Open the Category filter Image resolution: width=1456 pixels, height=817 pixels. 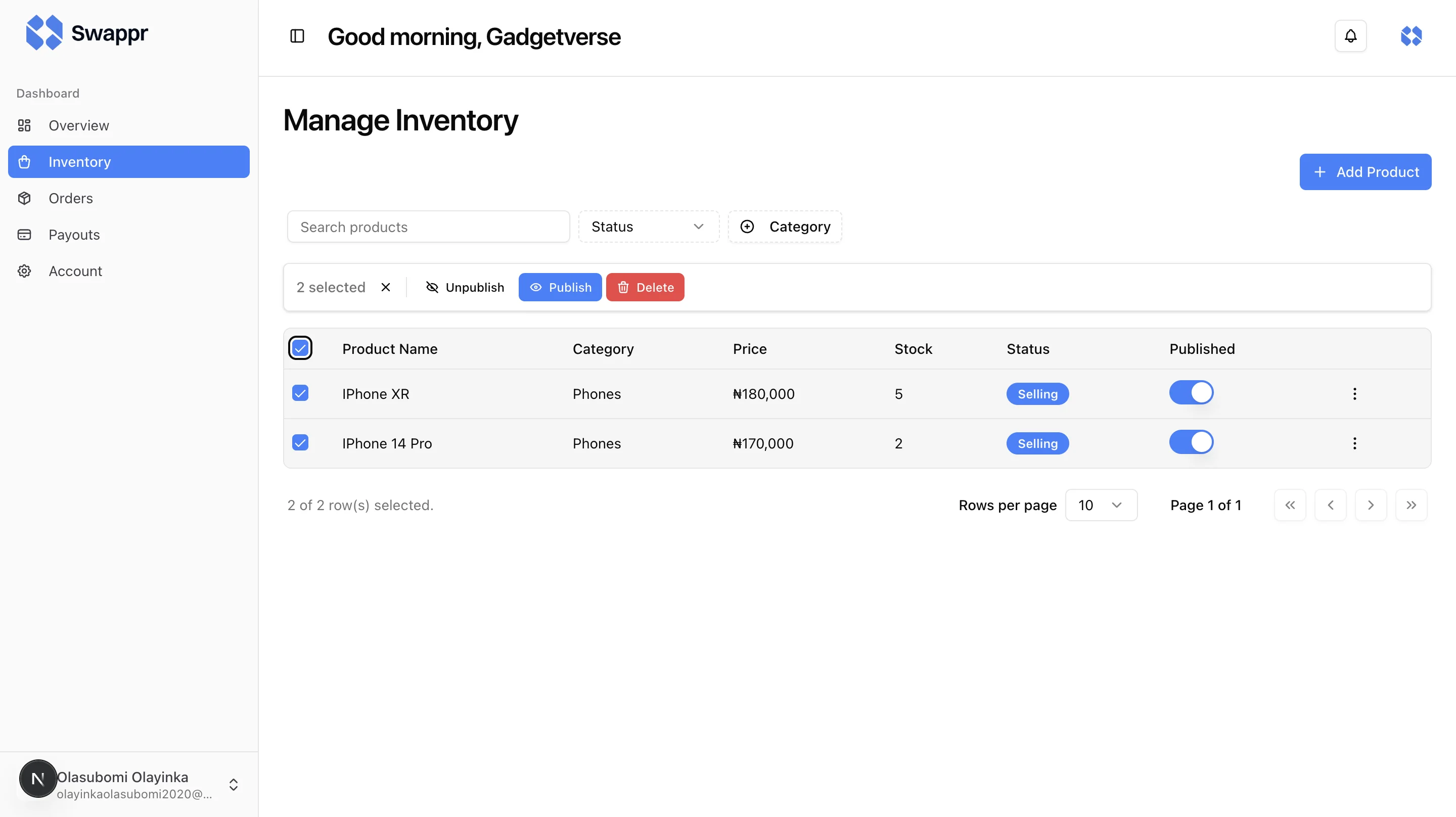pyautogui.click(x=785, y=226)
